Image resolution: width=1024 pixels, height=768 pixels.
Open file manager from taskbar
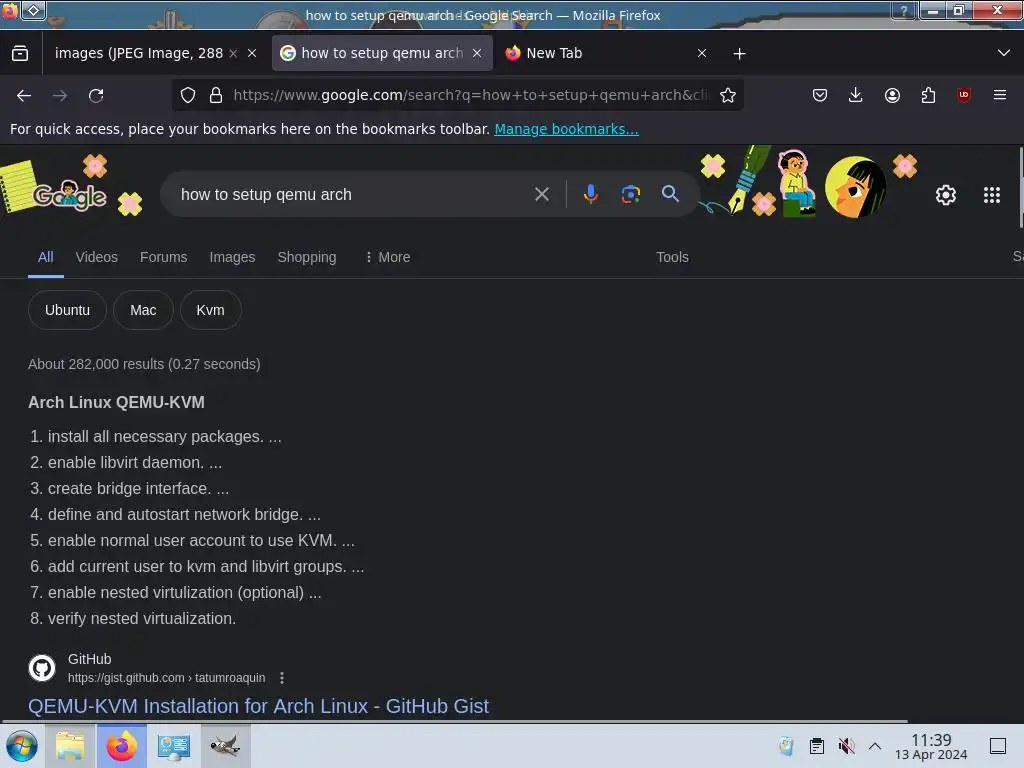click(70, 746)
